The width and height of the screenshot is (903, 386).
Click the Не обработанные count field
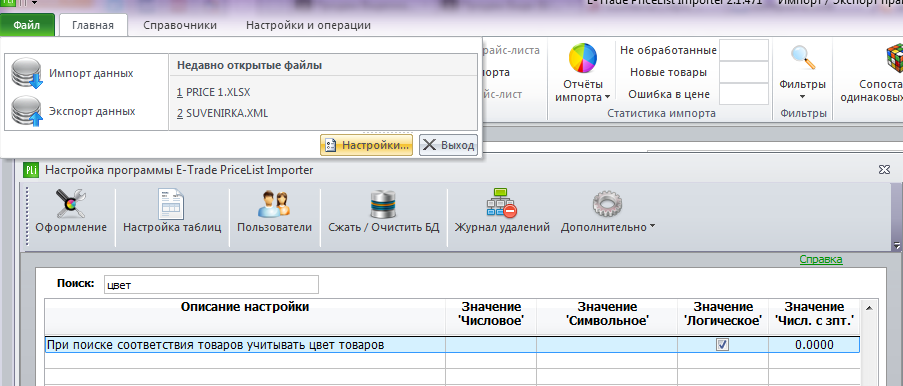744,50
